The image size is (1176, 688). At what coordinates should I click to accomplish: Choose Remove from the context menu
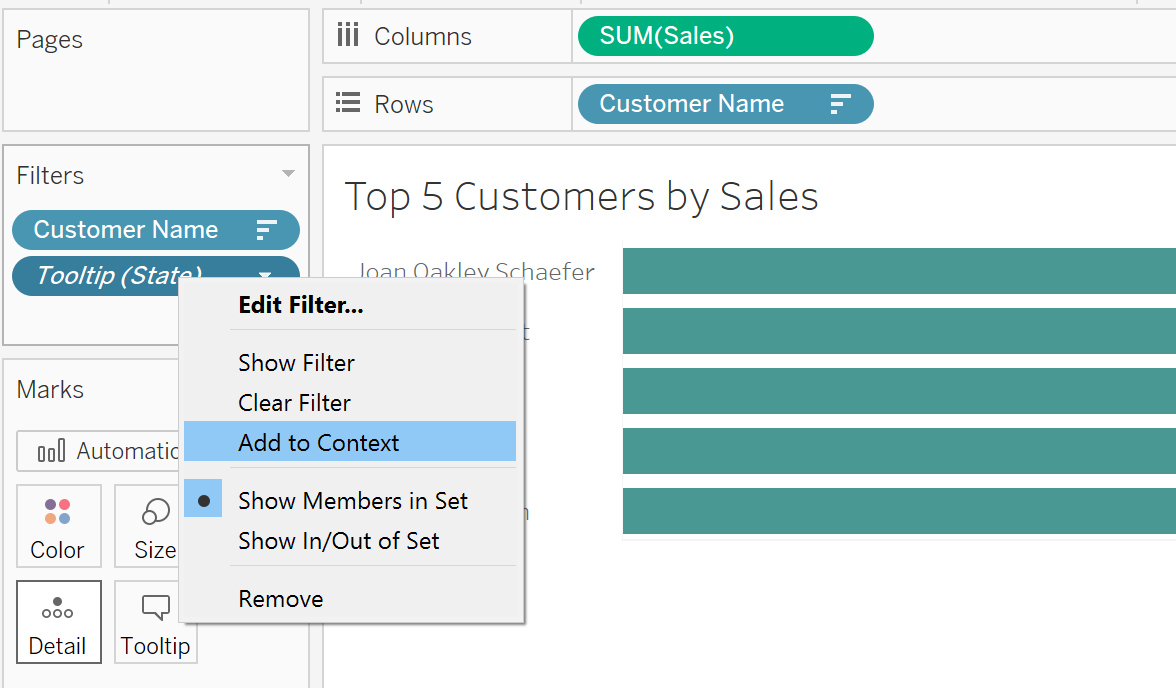point(350,599)
